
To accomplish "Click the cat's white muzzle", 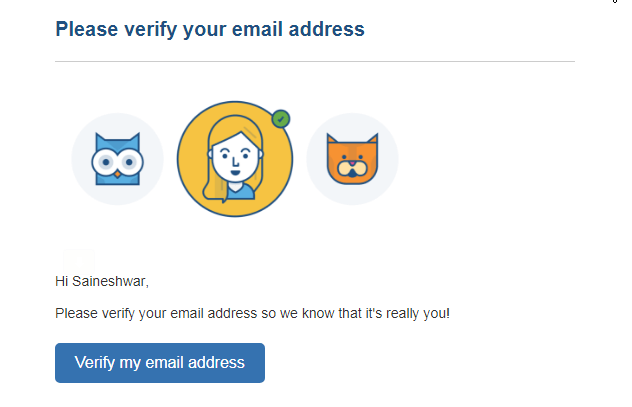I will pos(352,171).
